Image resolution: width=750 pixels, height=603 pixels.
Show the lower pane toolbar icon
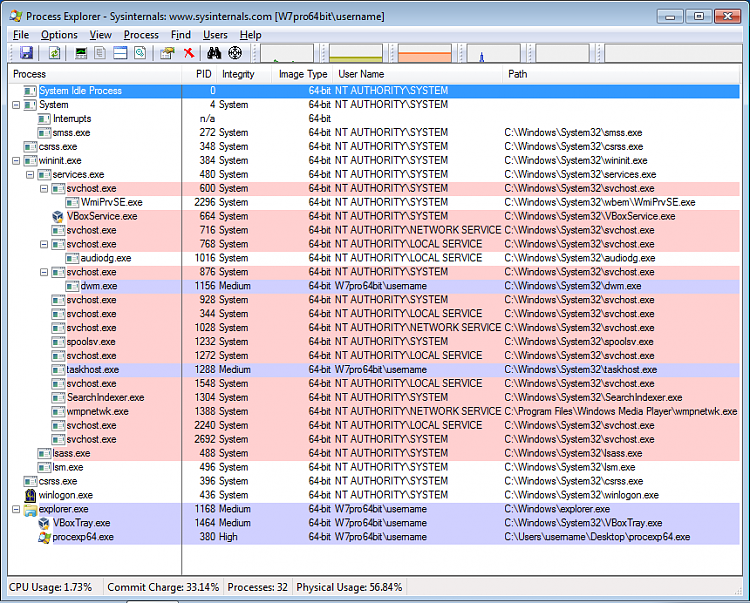(x=120, y=53)
